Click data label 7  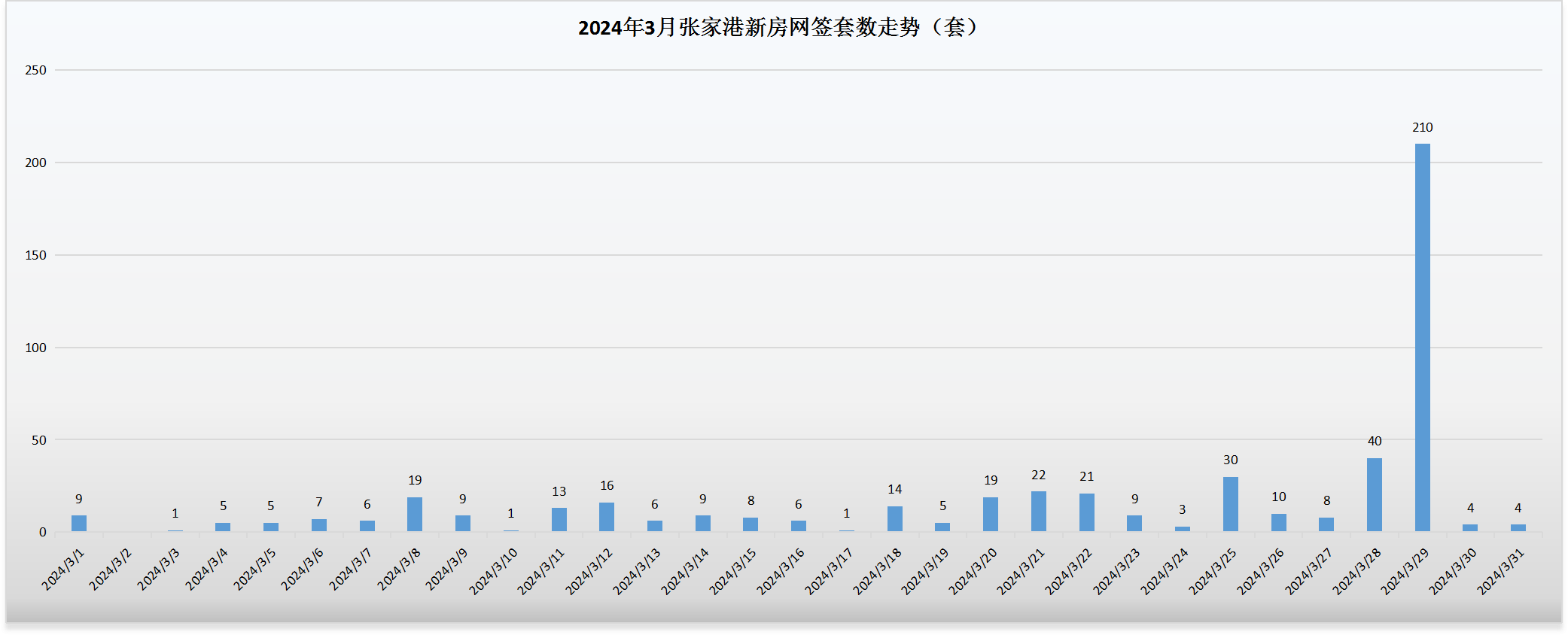click(319, 502)
